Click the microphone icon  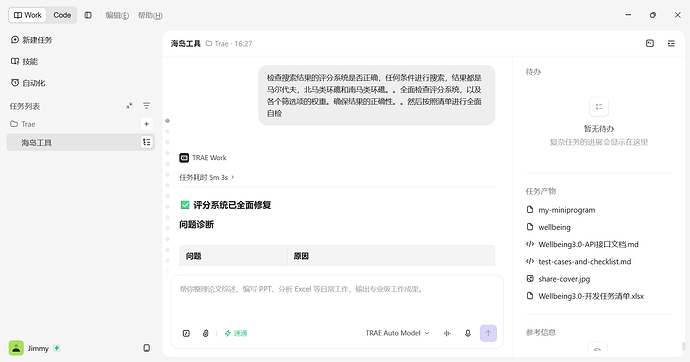[x=468, y=333]
